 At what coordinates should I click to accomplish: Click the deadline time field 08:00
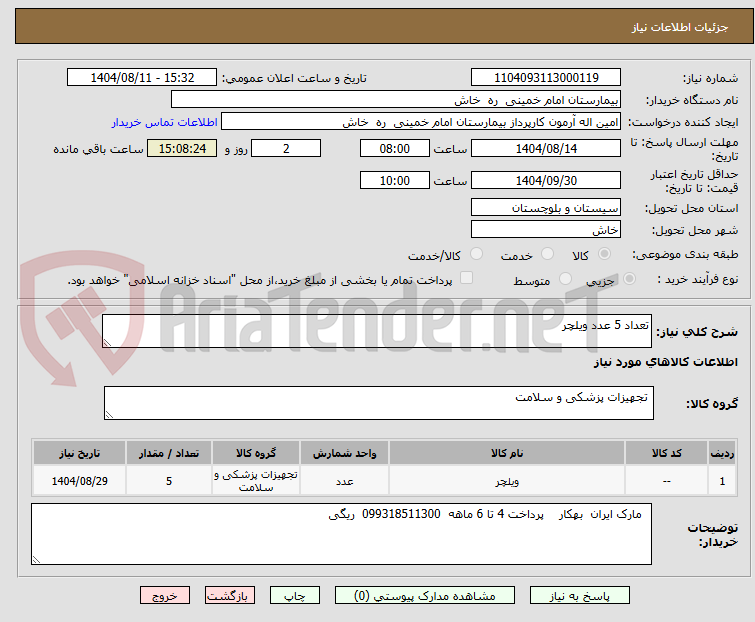(395, 148)
